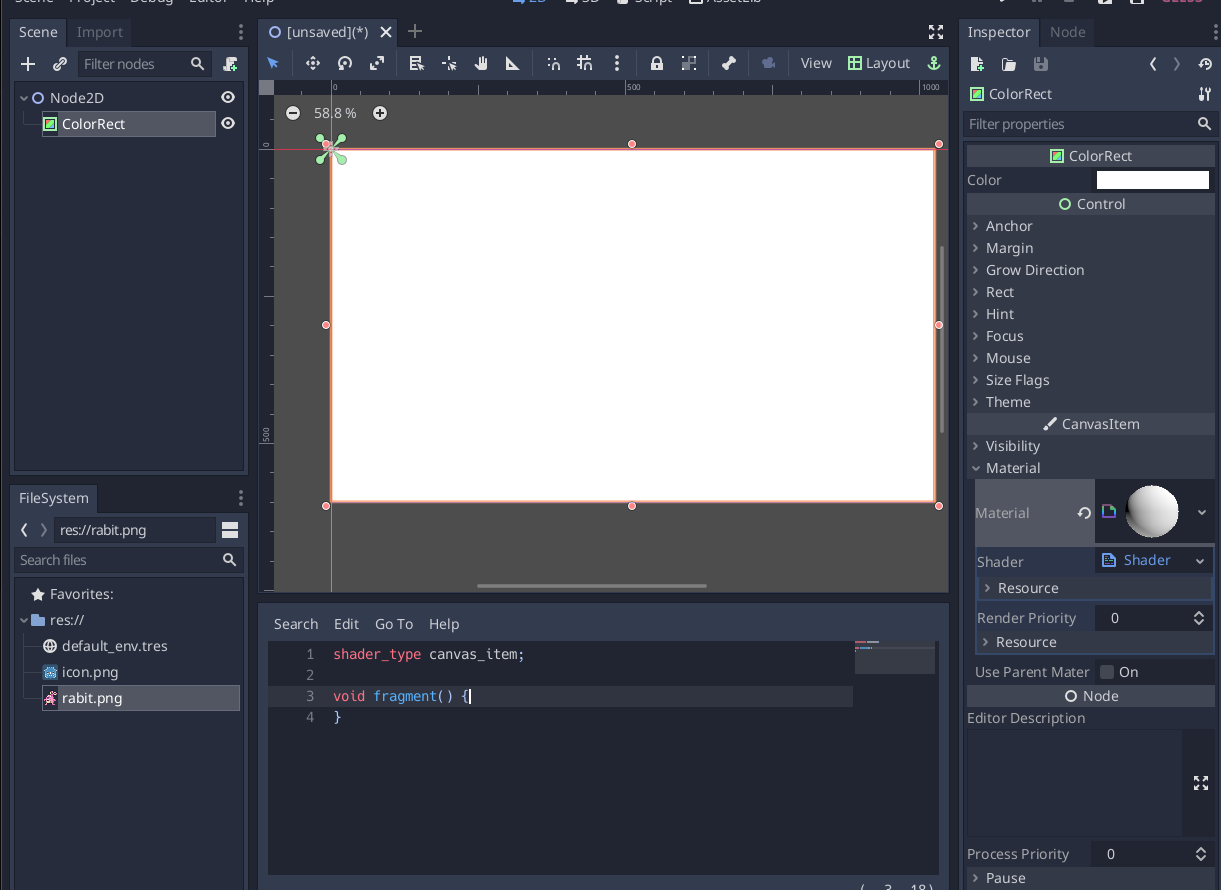Open the Layout menu button
This screenshot has width=1221, height=890.
tap(879, 63)
